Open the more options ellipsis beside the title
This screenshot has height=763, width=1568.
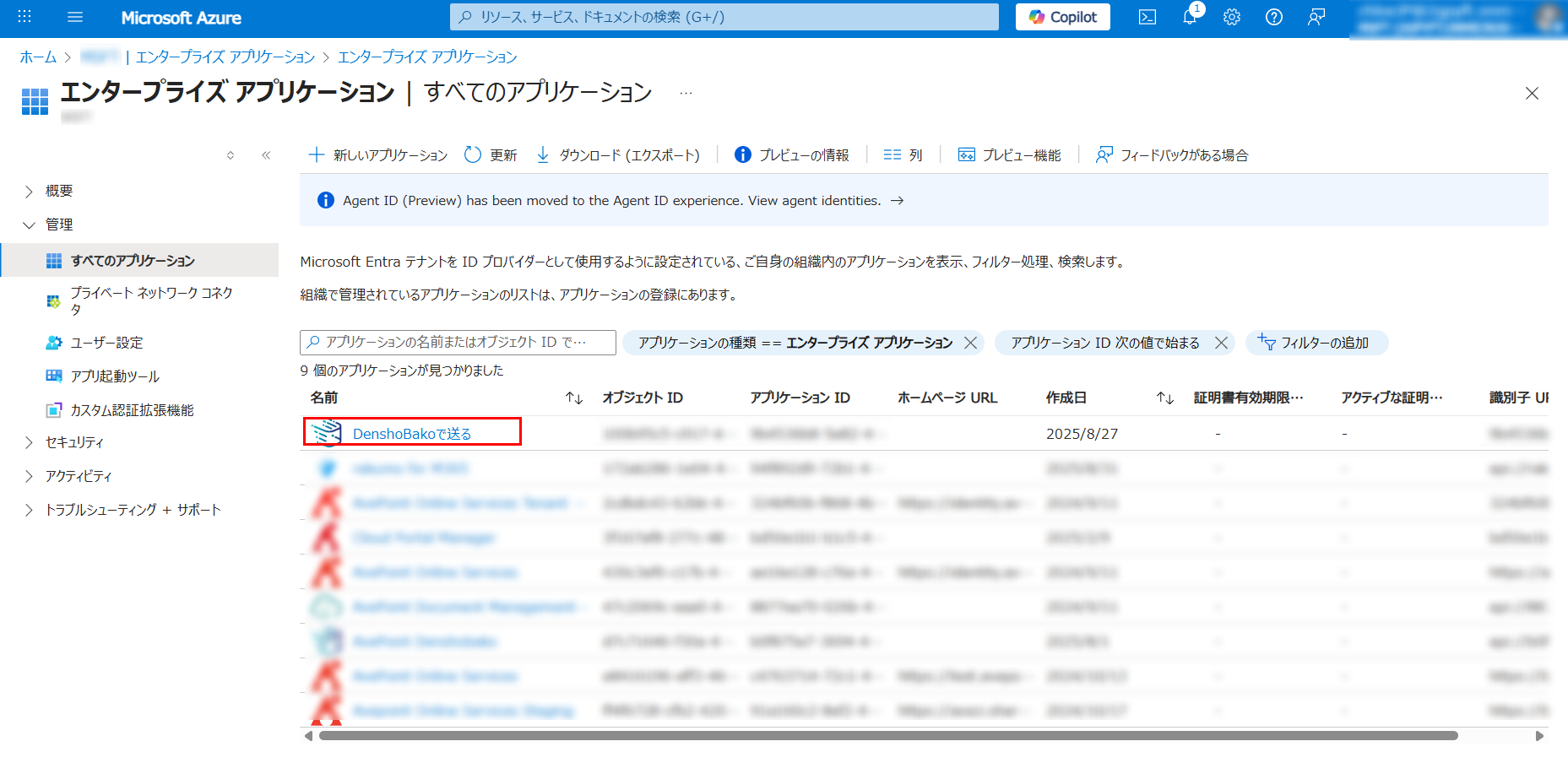tap(686, 93)
